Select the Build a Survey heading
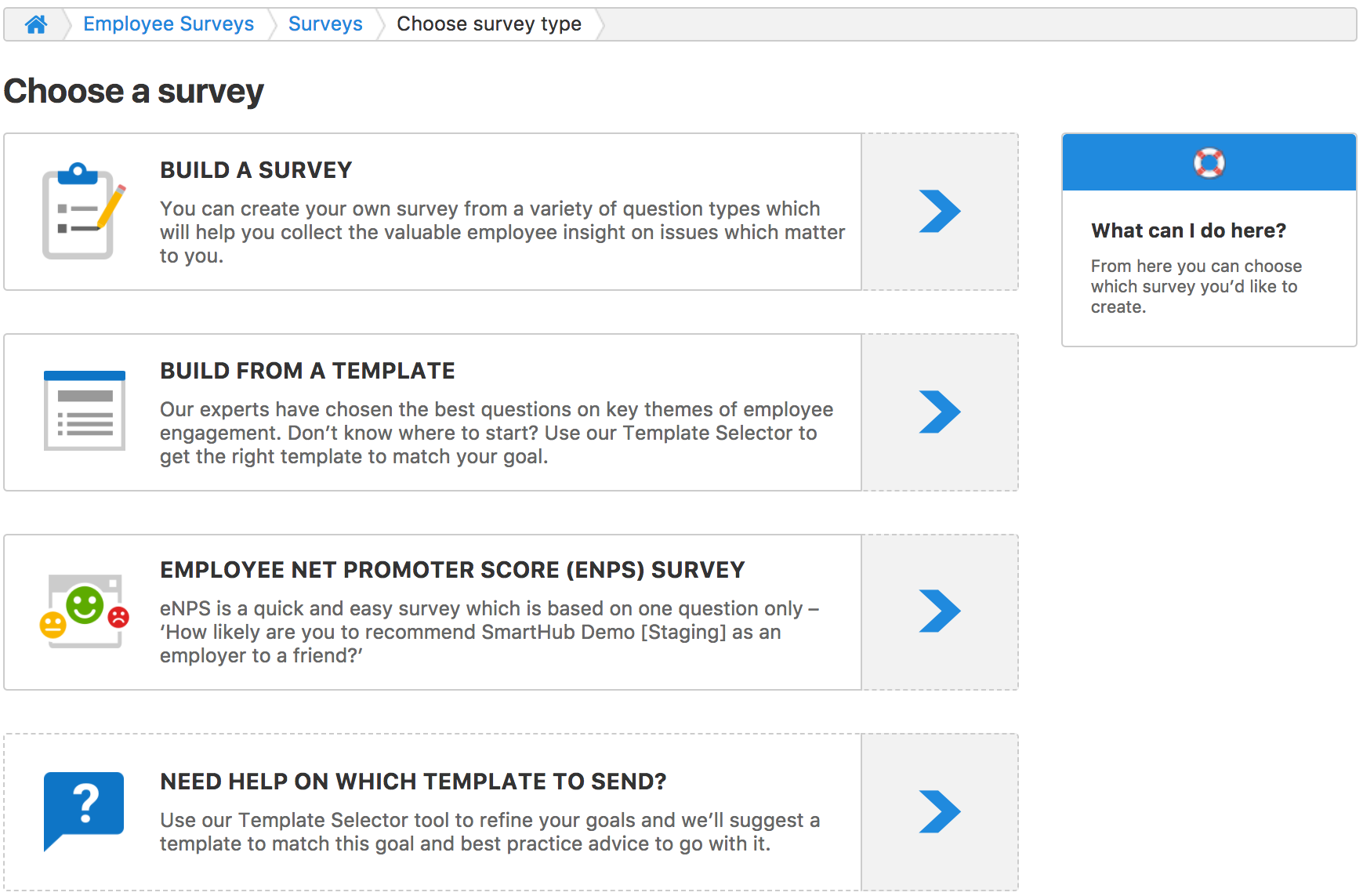 [256, 170]
